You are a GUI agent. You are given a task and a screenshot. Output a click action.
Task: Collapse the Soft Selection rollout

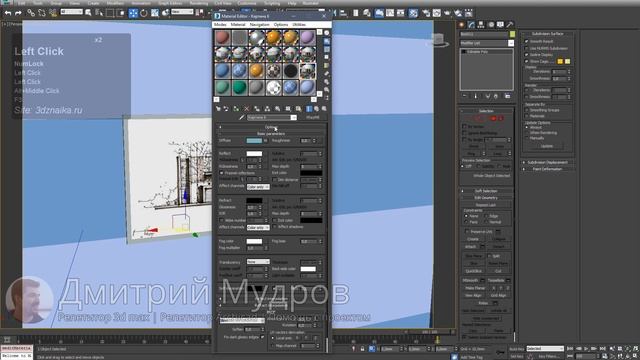(x=486, y=191)
